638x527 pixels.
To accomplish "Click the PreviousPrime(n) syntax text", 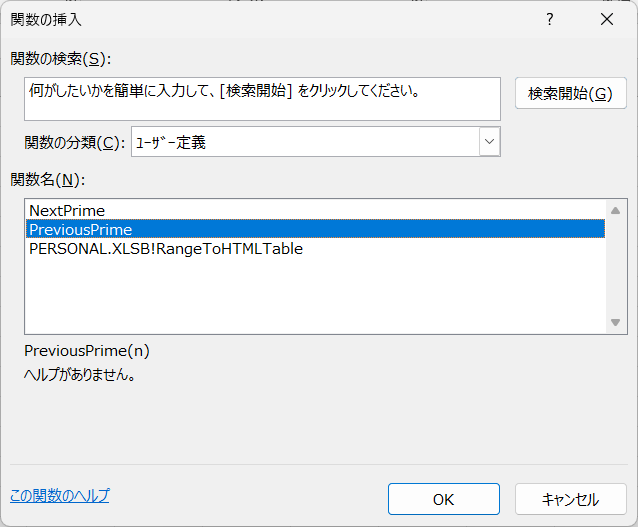I will click(x=87, y=351).
